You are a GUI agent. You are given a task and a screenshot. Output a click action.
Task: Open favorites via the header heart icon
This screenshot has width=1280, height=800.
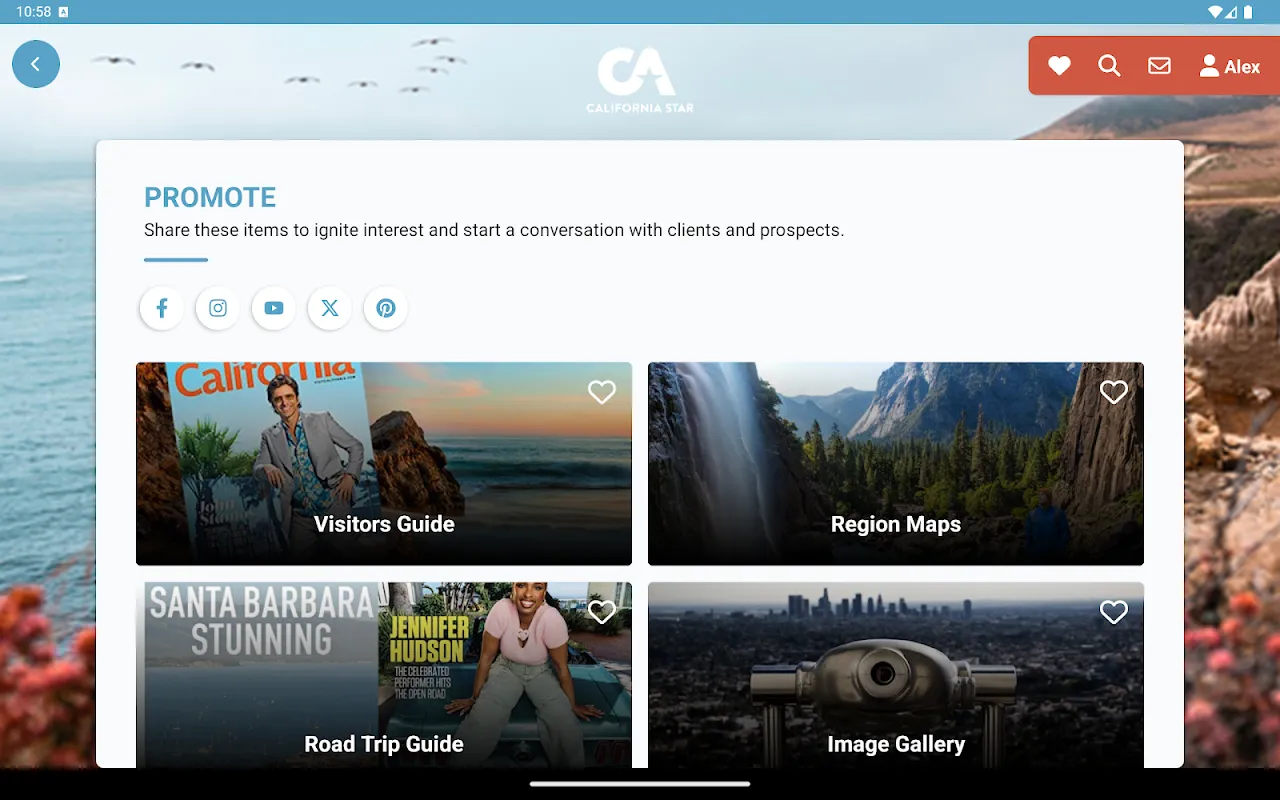coord(1059,66)
